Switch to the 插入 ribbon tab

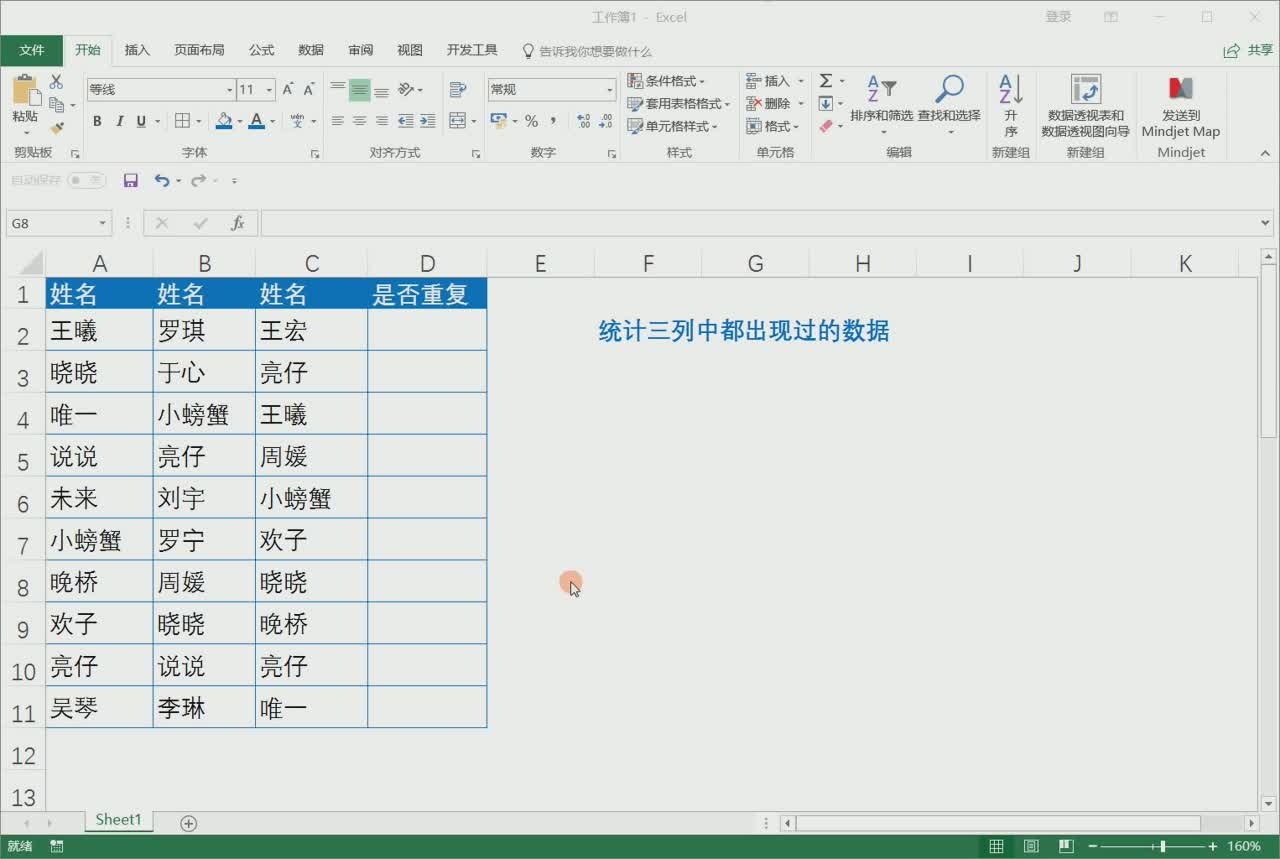coord(137,50)
